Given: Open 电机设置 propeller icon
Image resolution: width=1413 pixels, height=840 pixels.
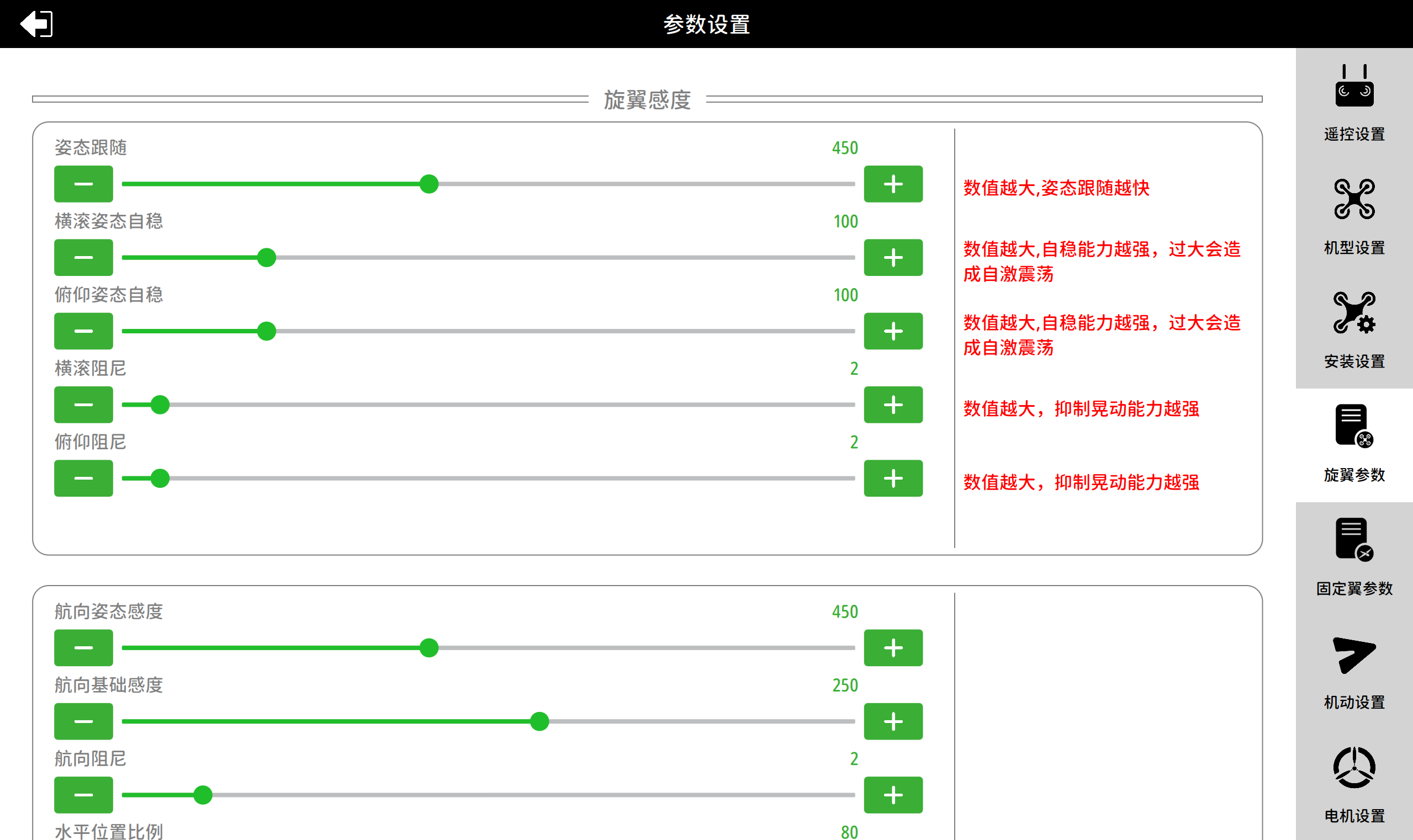Looking at the screenshot, I should coord(1353,768).
